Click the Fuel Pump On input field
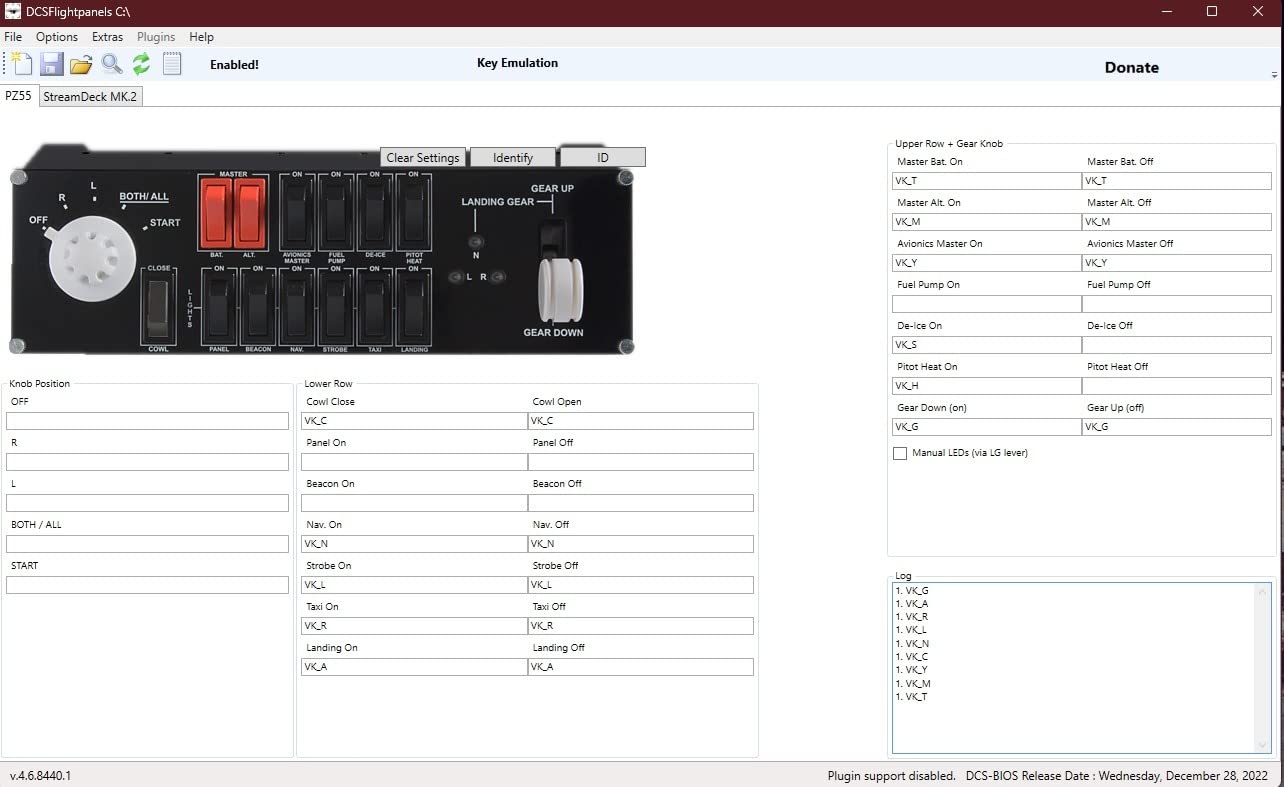Image resolution: width=1284 pixels, height=787 pixels. click(986, 304)
